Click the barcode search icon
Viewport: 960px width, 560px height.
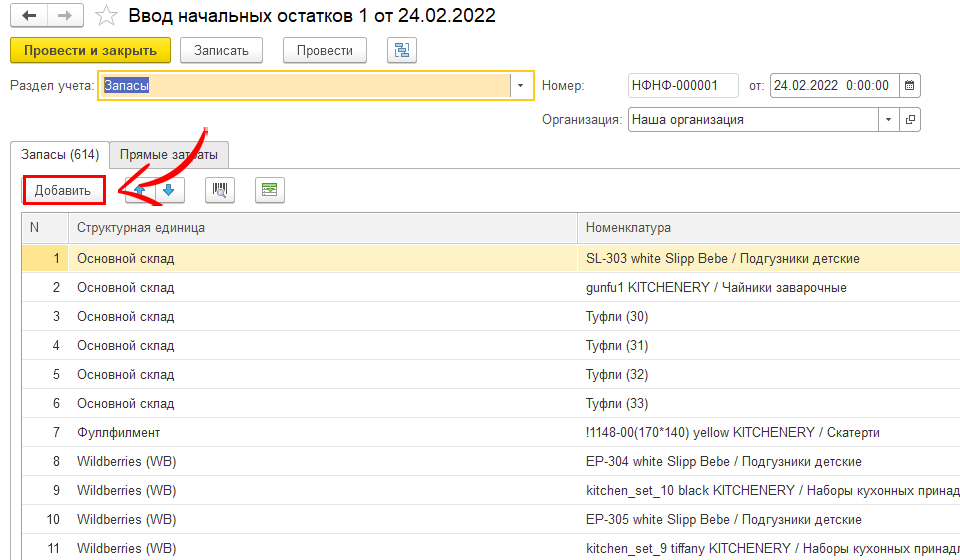(220, 190)
